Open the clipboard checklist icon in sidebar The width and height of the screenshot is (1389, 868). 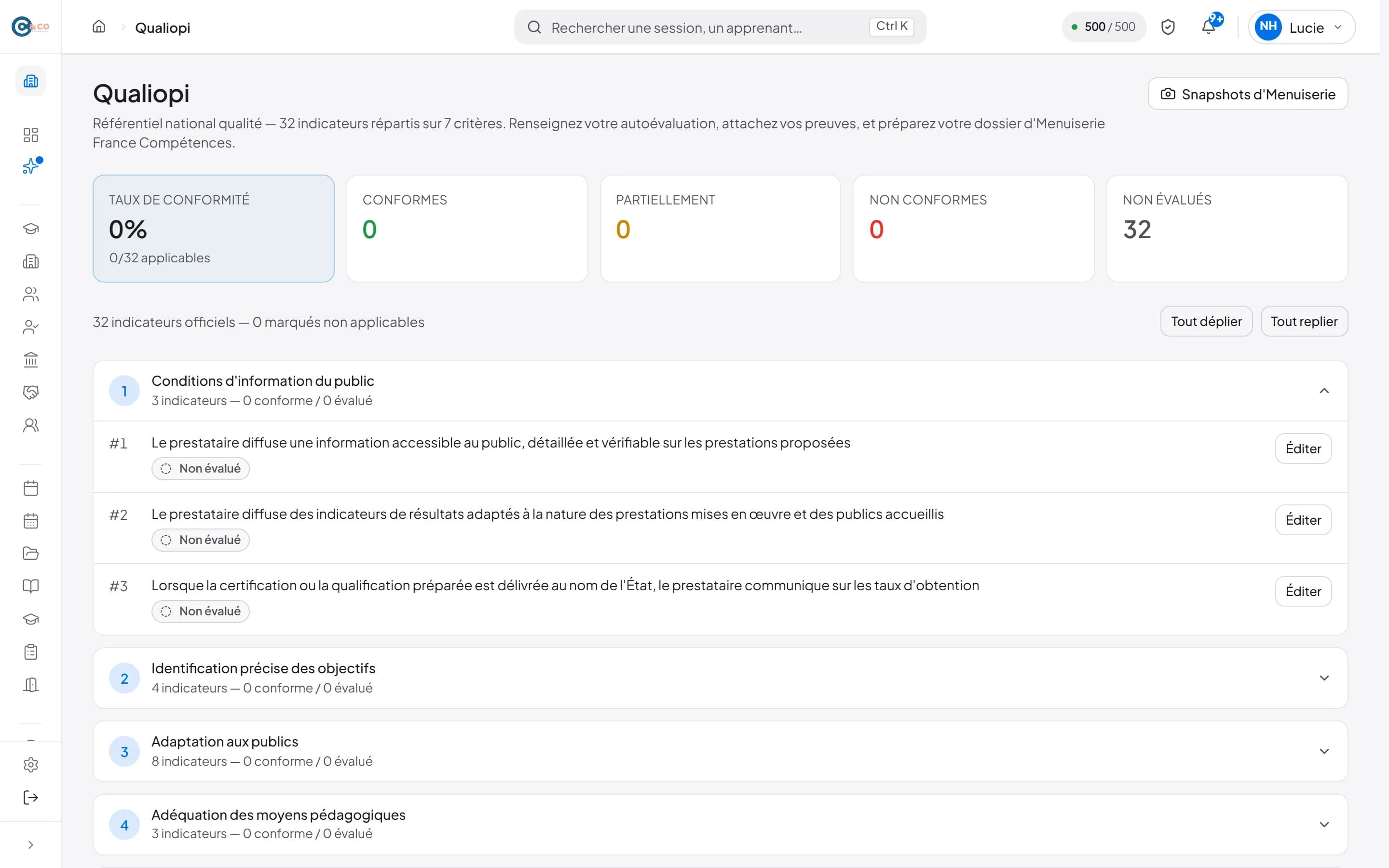coord(31,652)
